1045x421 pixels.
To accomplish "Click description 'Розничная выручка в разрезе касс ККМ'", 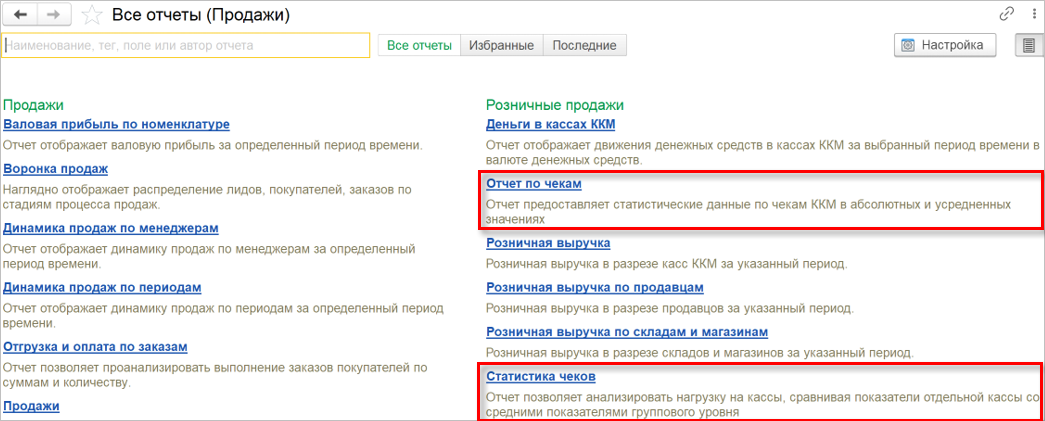I will pyautogui.click(x=666, y=263).
